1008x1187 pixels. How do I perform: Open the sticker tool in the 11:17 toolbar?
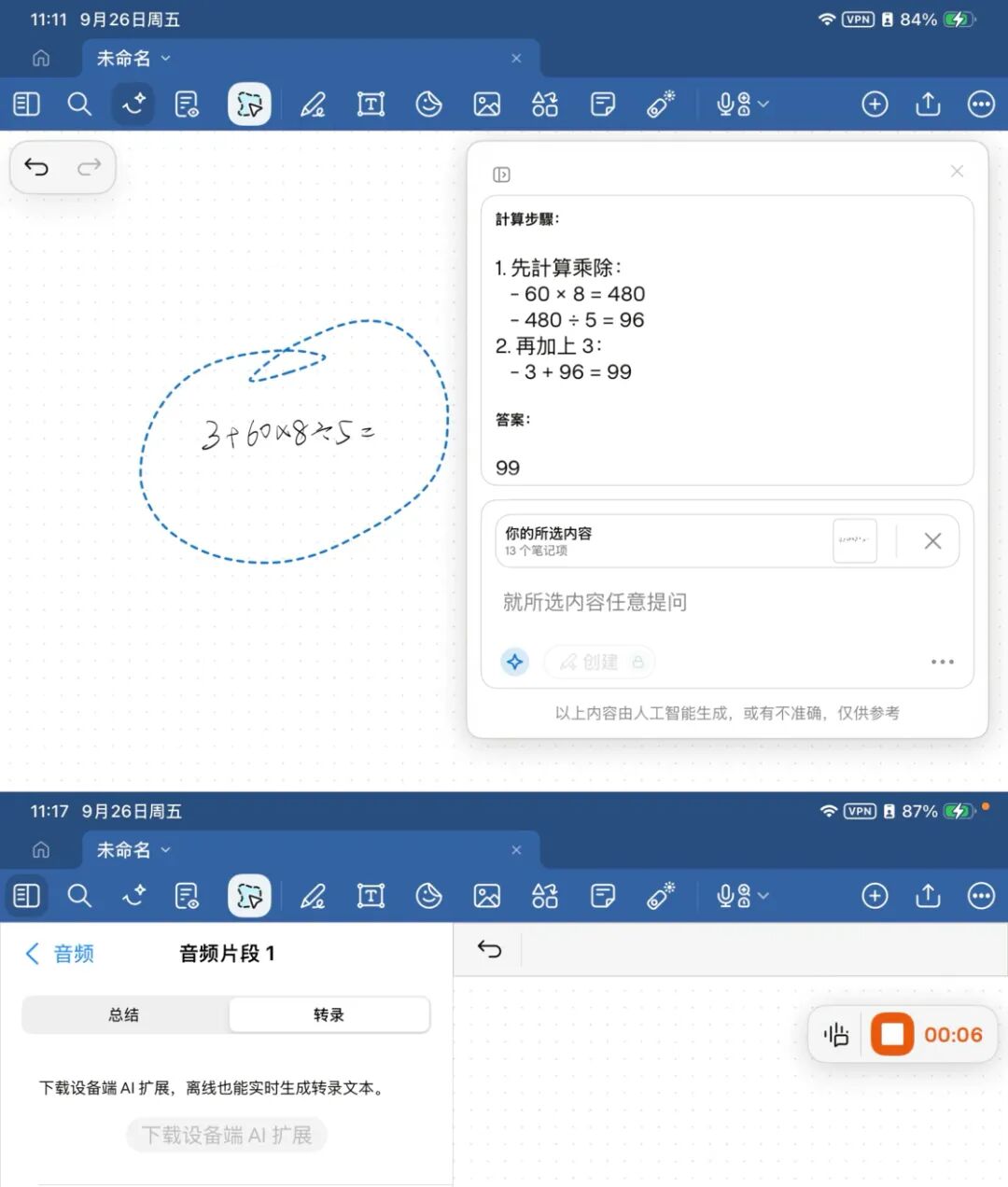click(x=428, y=896)
